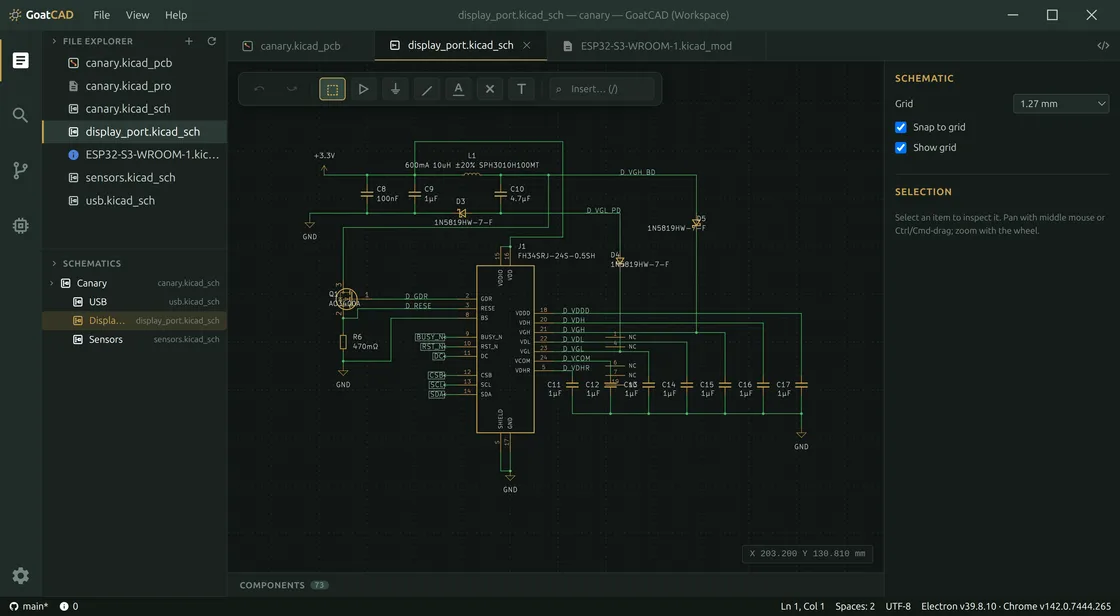This screenshot has height=616, width=1120.
Task: Click the Spaces: 2 status entry
Action: coord(855,606)
